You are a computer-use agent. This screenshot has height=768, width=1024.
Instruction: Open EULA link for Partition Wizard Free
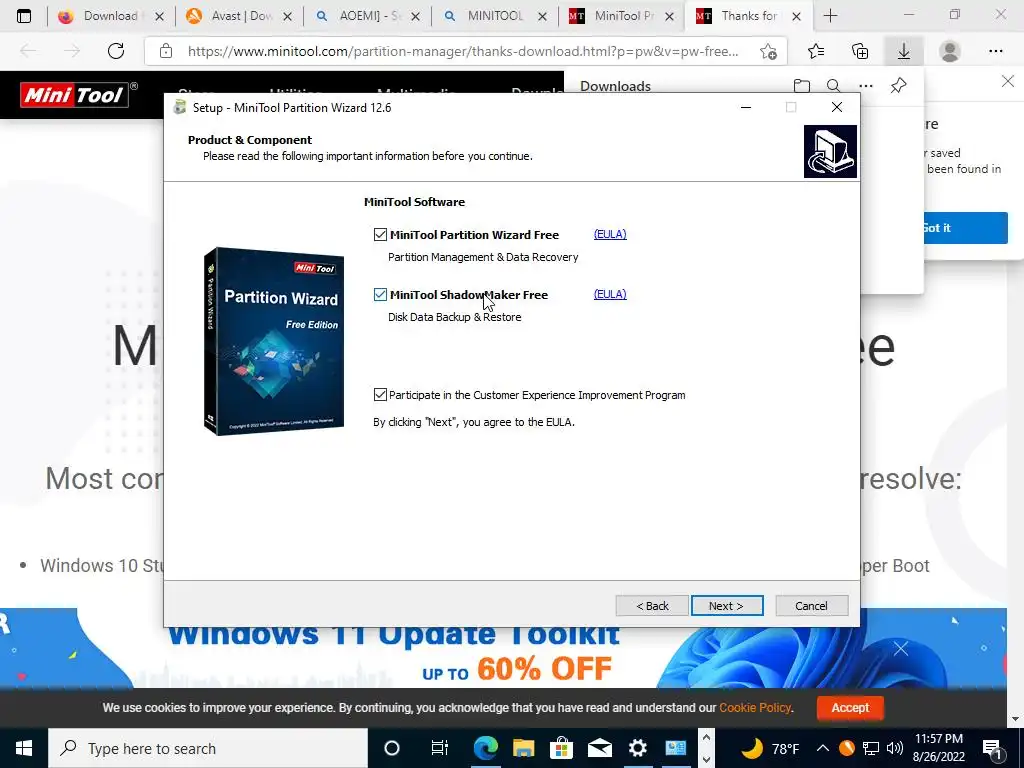610,234
